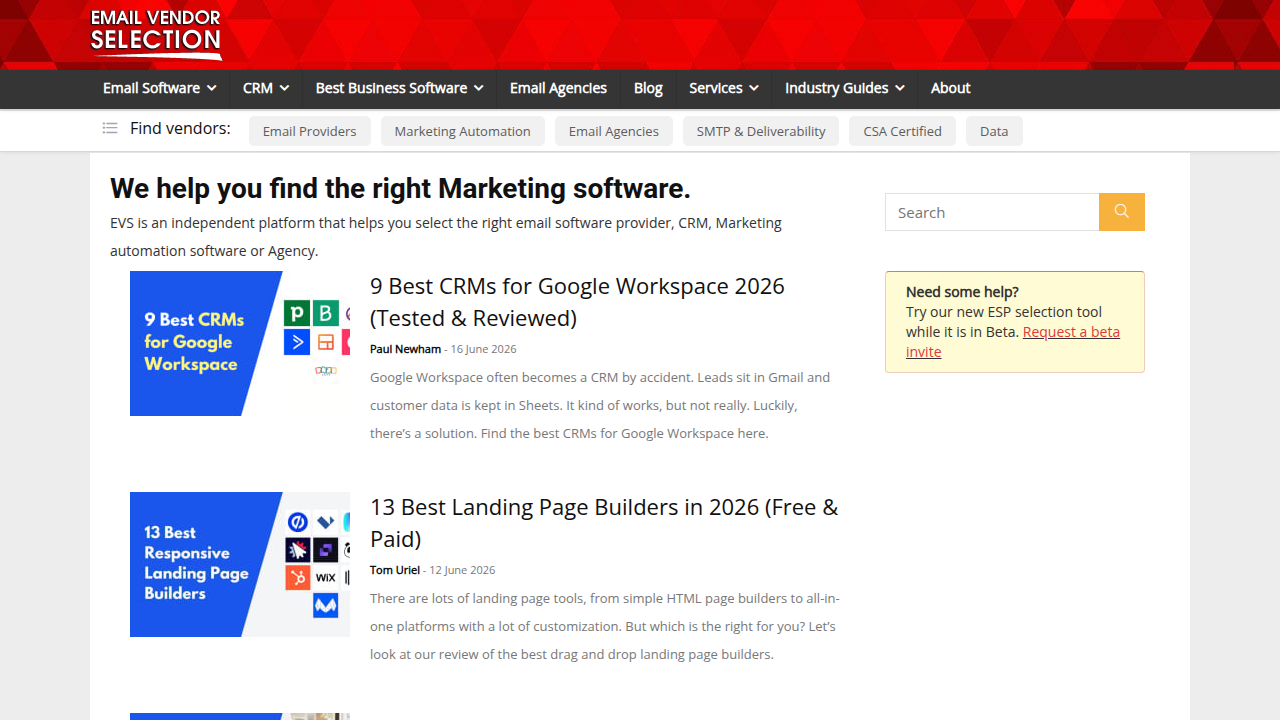Go to the Email Agencies menu item
The width and height of the screenshot is (1280, 720).
click(x=558, y=88)
